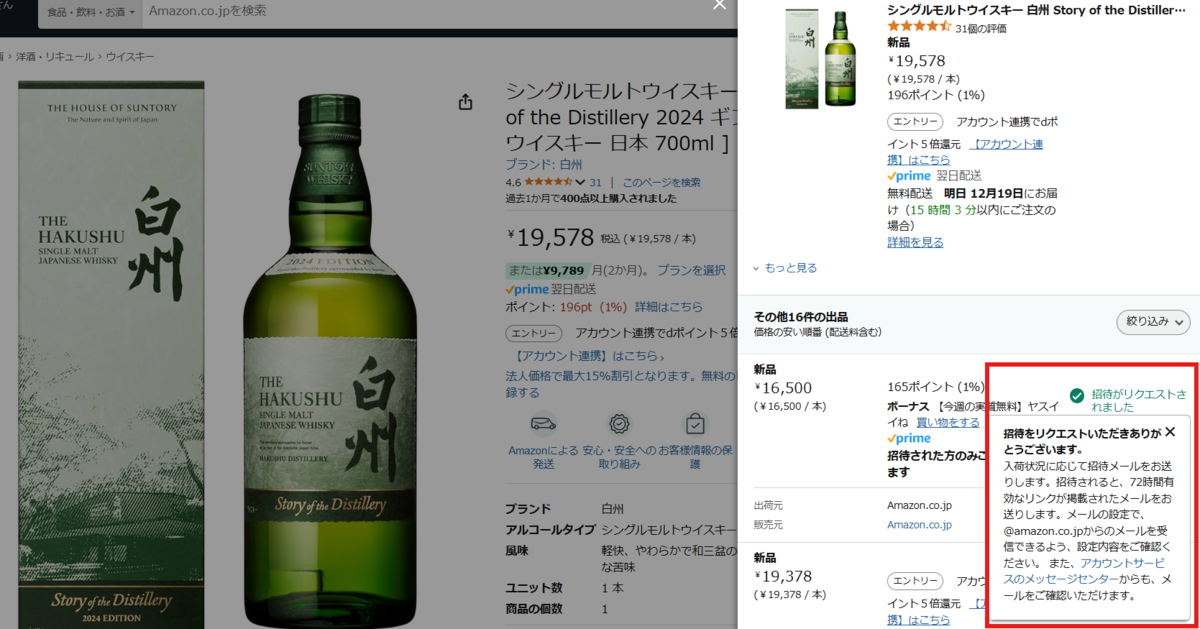
Task: Click the star rating in side panel
Action: click(x=919, y=27)
